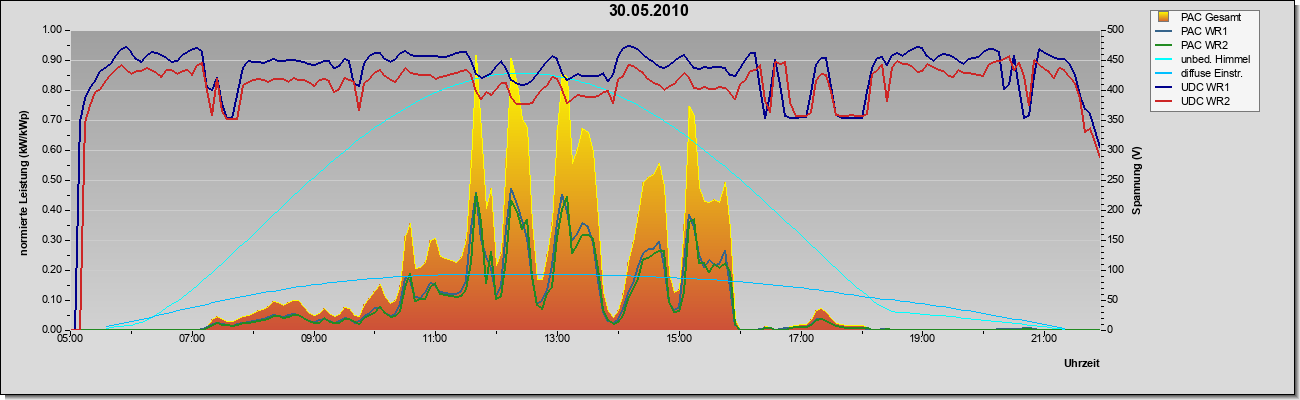Screen dimensions: 1300x400
Task: Click the 1.00 value on power axis
Action: (x=51, y=29)
